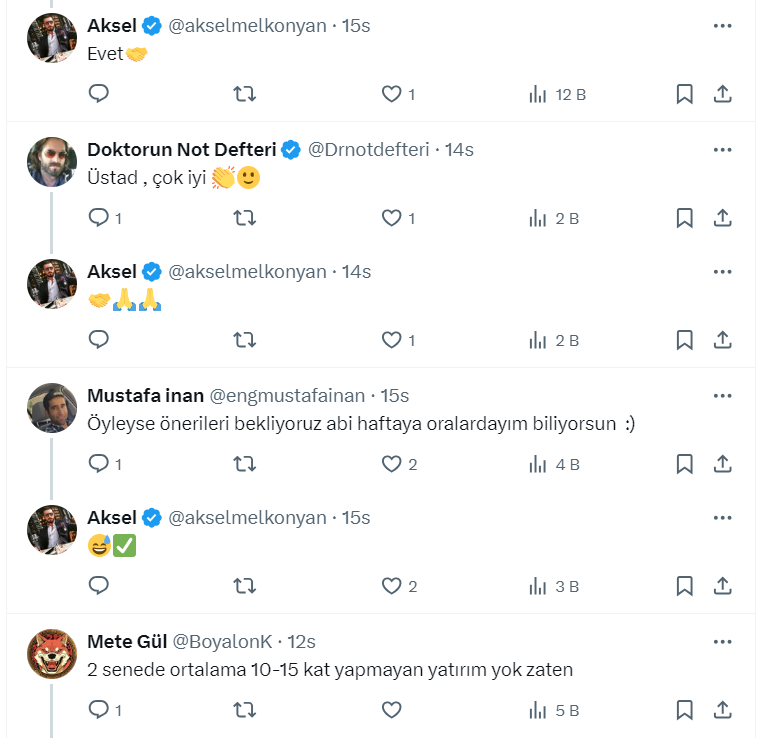View analytics on Mete Gül's tweet
Image resolution: width=759 pixels, height=738 pixels.
coord(553,710)
